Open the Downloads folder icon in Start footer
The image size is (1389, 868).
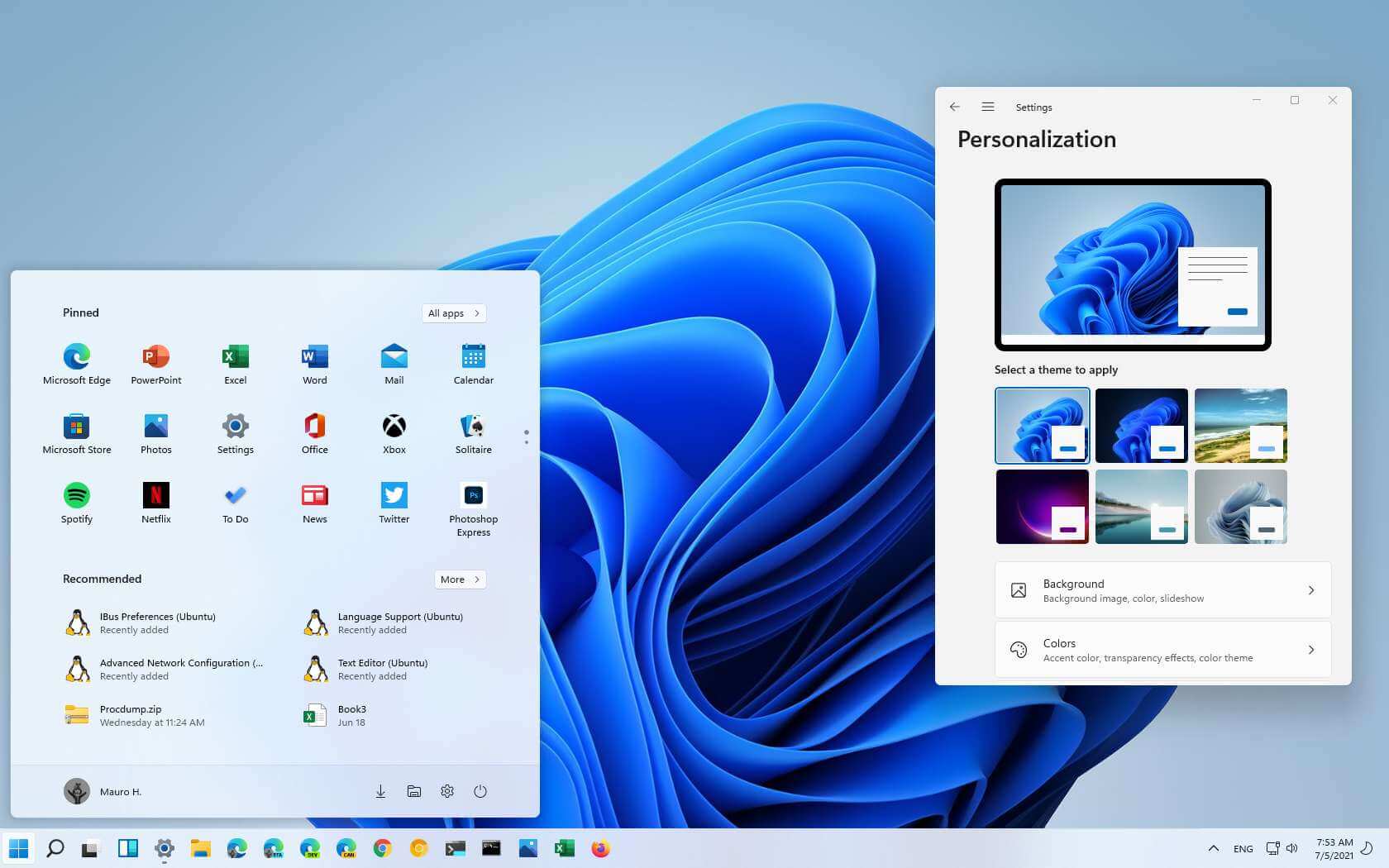coord(380,791)
